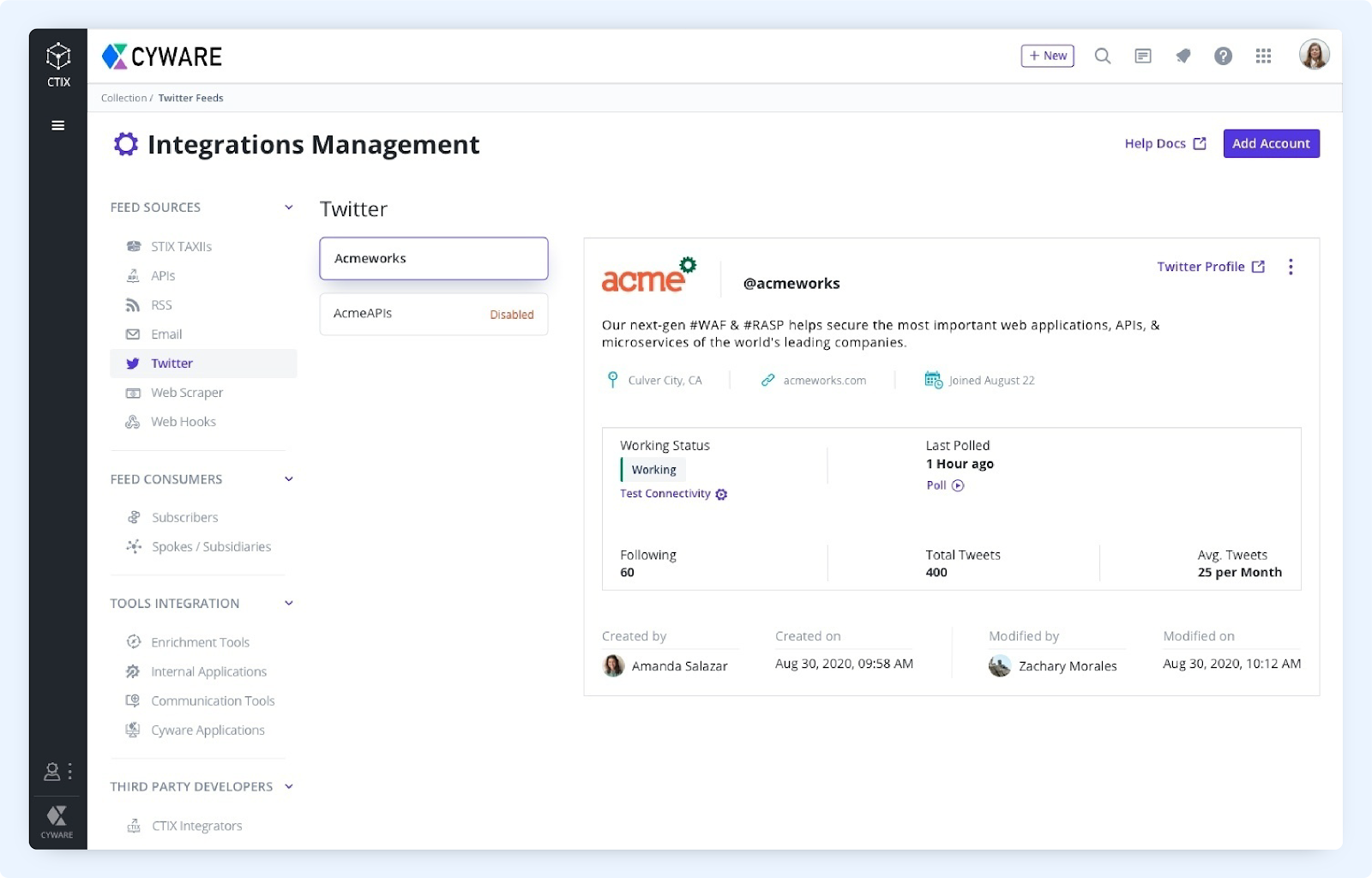This screenshot has height=878, width=1372.
Task: Click the '25 per Month' value
Action: coord(1240,573)
